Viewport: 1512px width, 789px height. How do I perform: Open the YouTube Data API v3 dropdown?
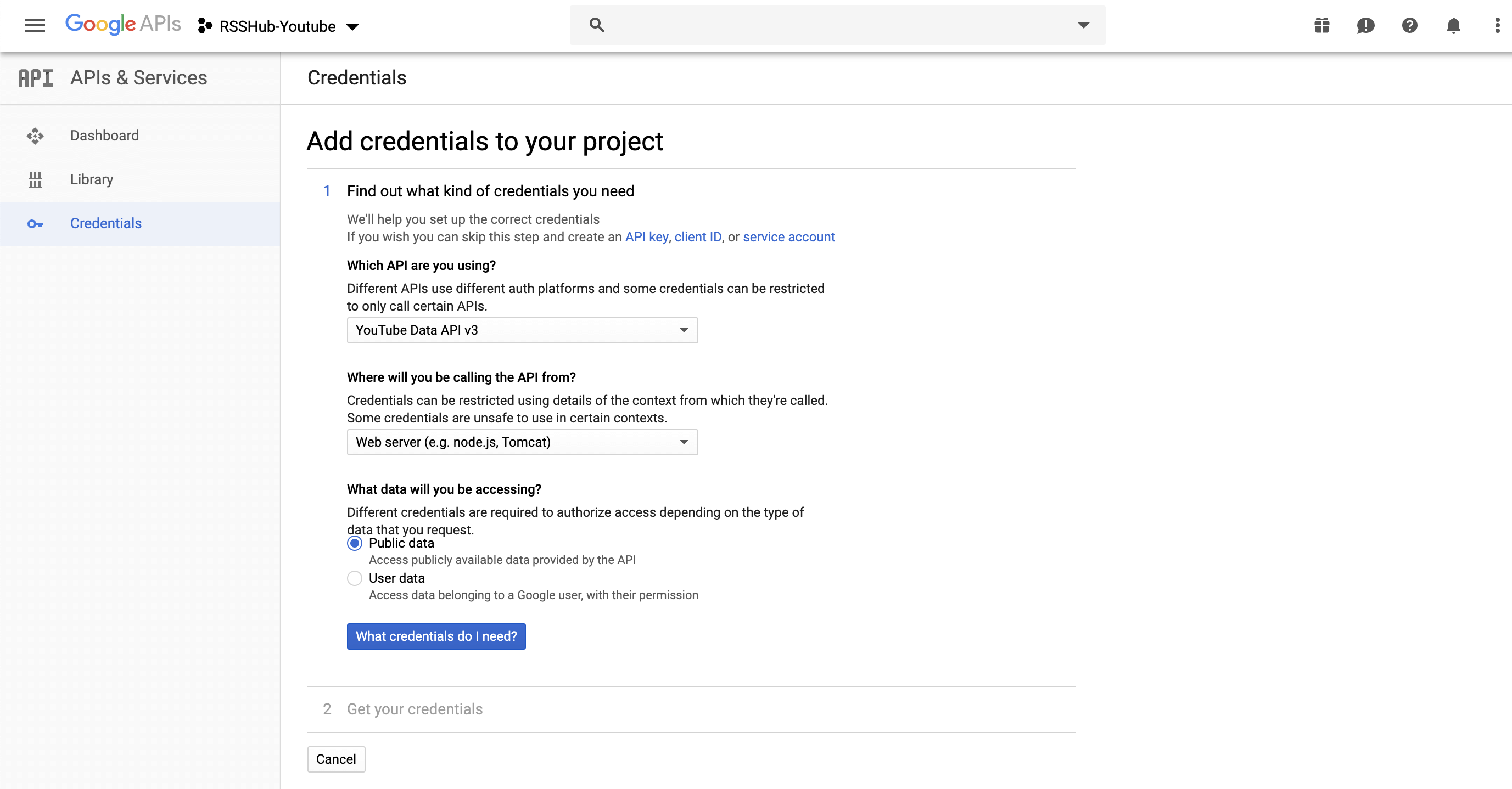[522, 330]
